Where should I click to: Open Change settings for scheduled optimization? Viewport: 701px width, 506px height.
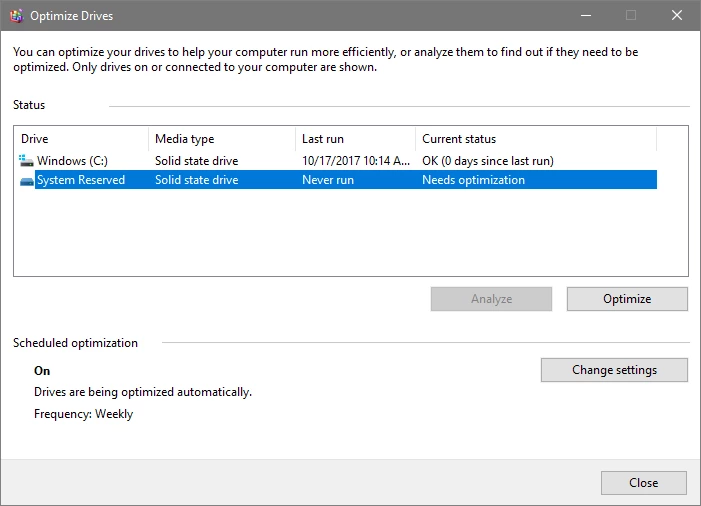614,370
